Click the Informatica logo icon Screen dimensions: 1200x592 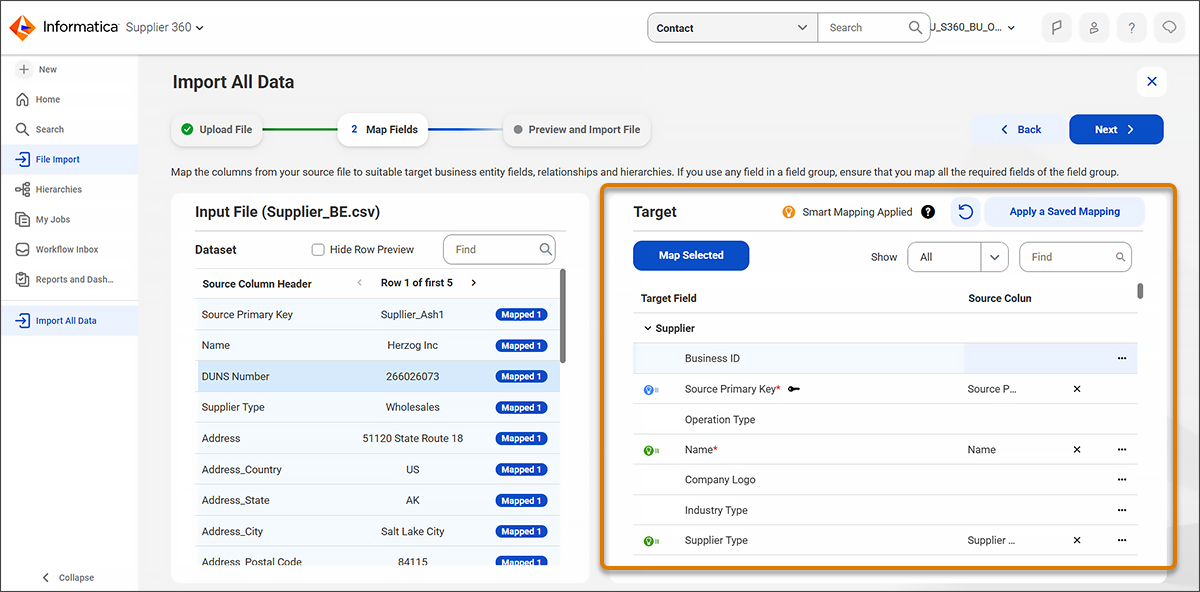(x=23, y=27)
